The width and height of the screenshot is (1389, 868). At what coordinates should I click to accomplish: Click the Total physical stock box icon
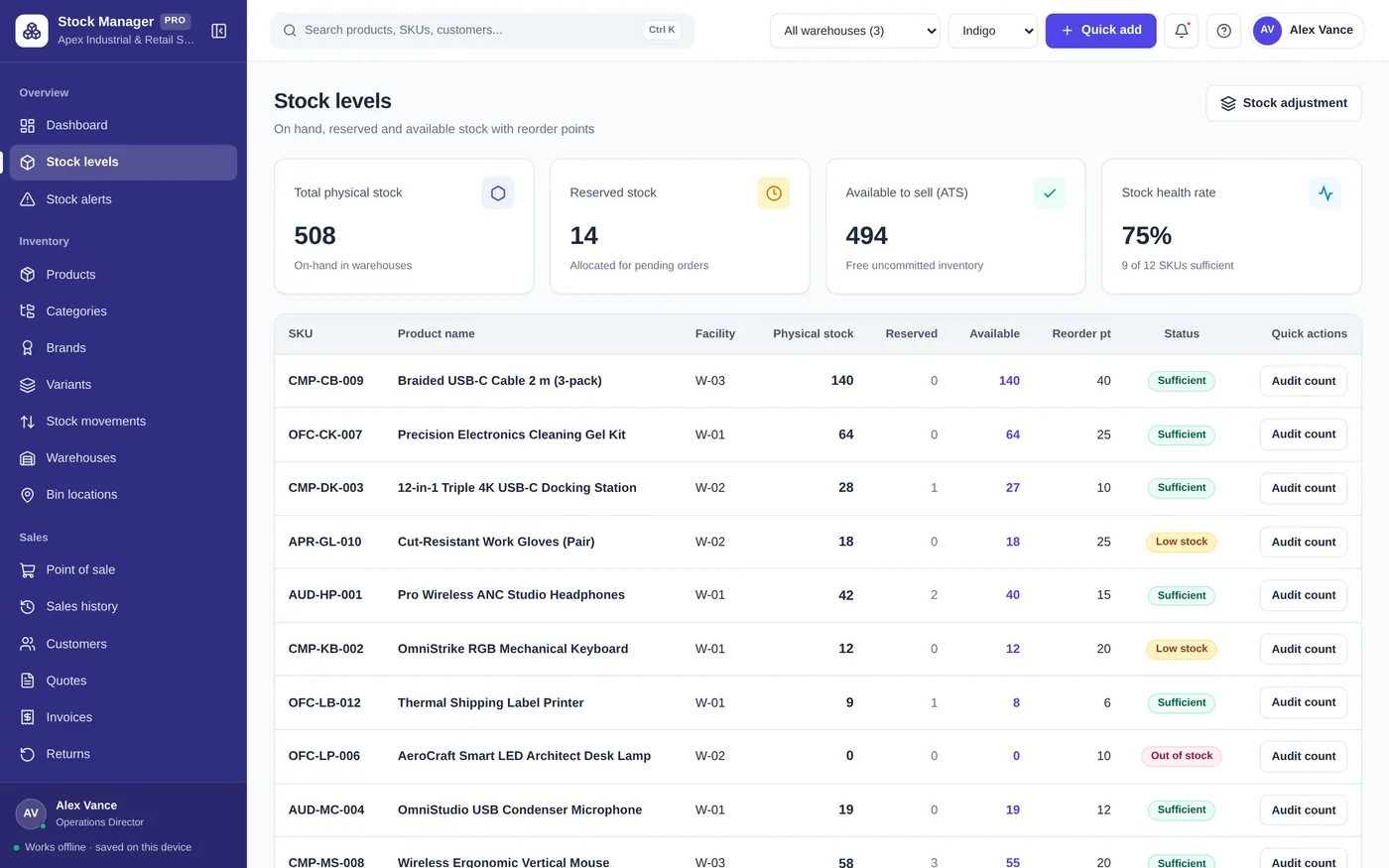coord(498,193)
